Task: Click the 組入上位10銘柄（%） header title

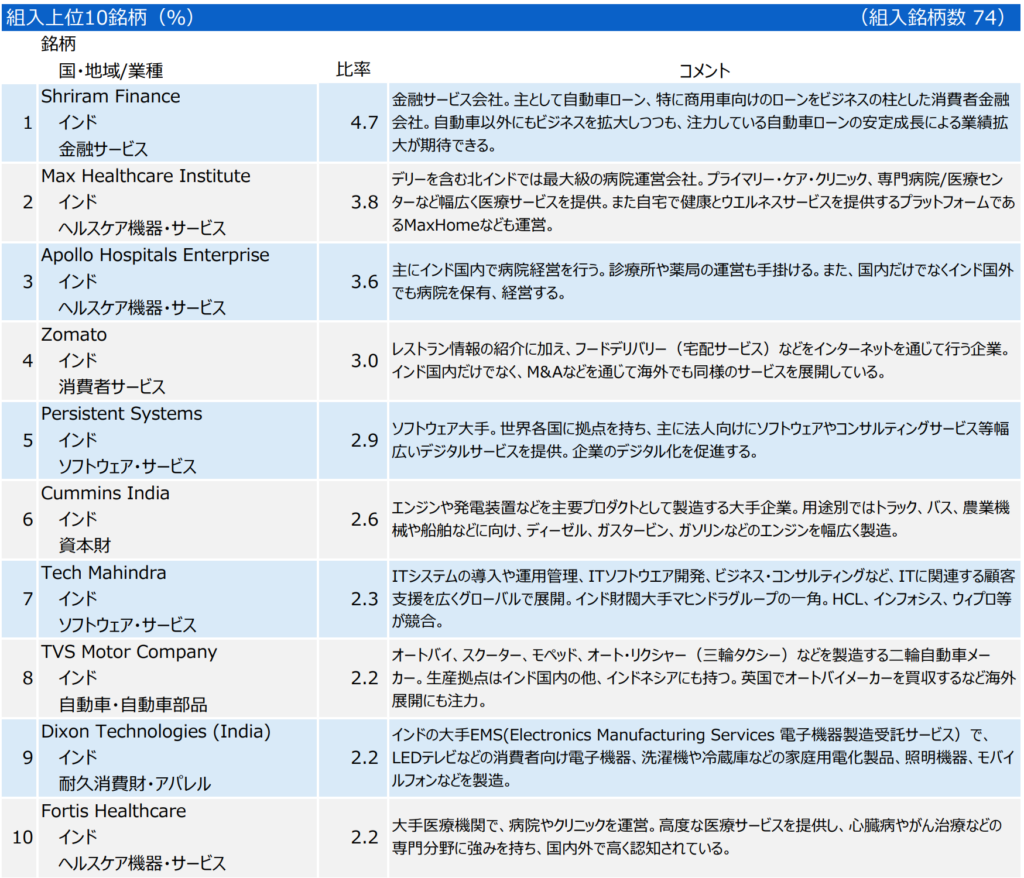Action: (100, 17)
